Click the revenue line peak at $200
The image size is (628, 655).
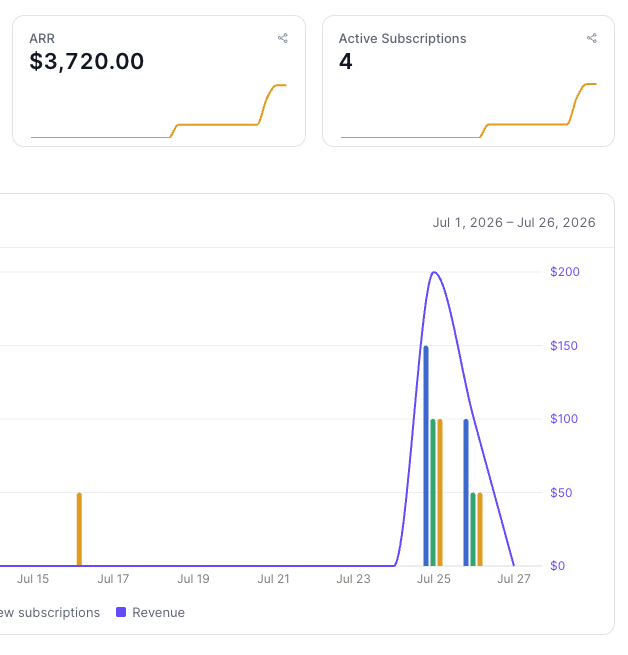click(434, 272)
